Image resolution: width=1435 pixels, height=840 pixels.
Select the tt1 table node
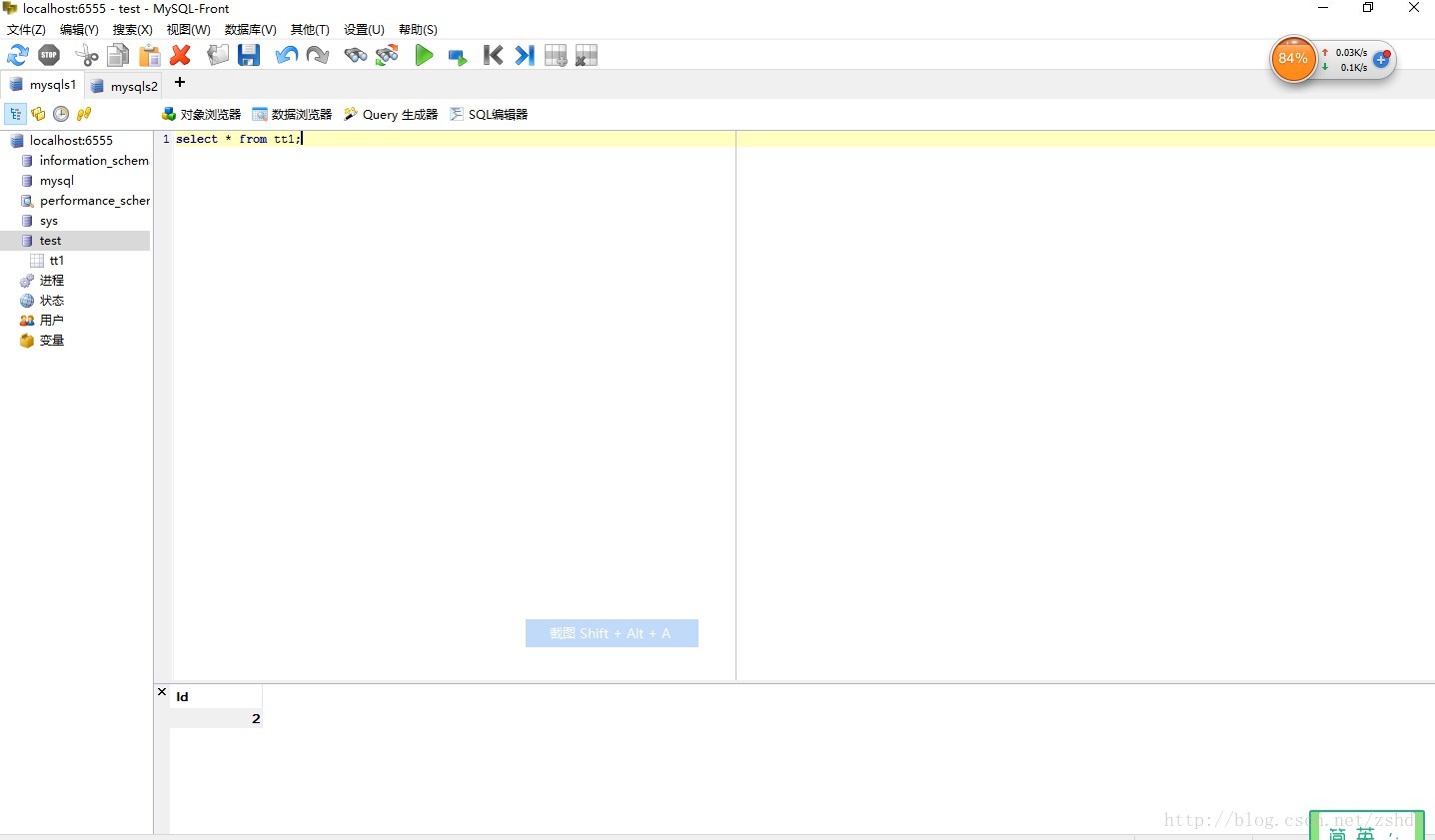pyautogui.click(x=56, y=261)
